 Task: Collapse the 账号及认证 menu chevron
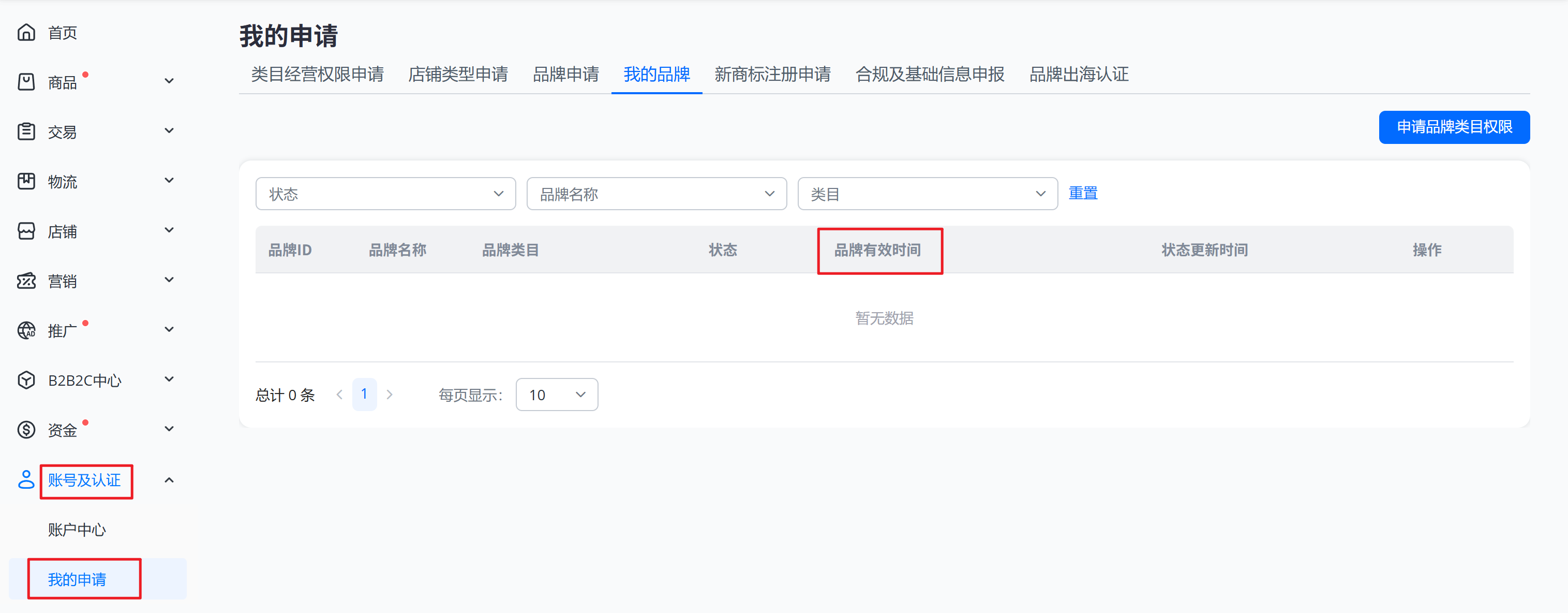(x=169, y=480)
